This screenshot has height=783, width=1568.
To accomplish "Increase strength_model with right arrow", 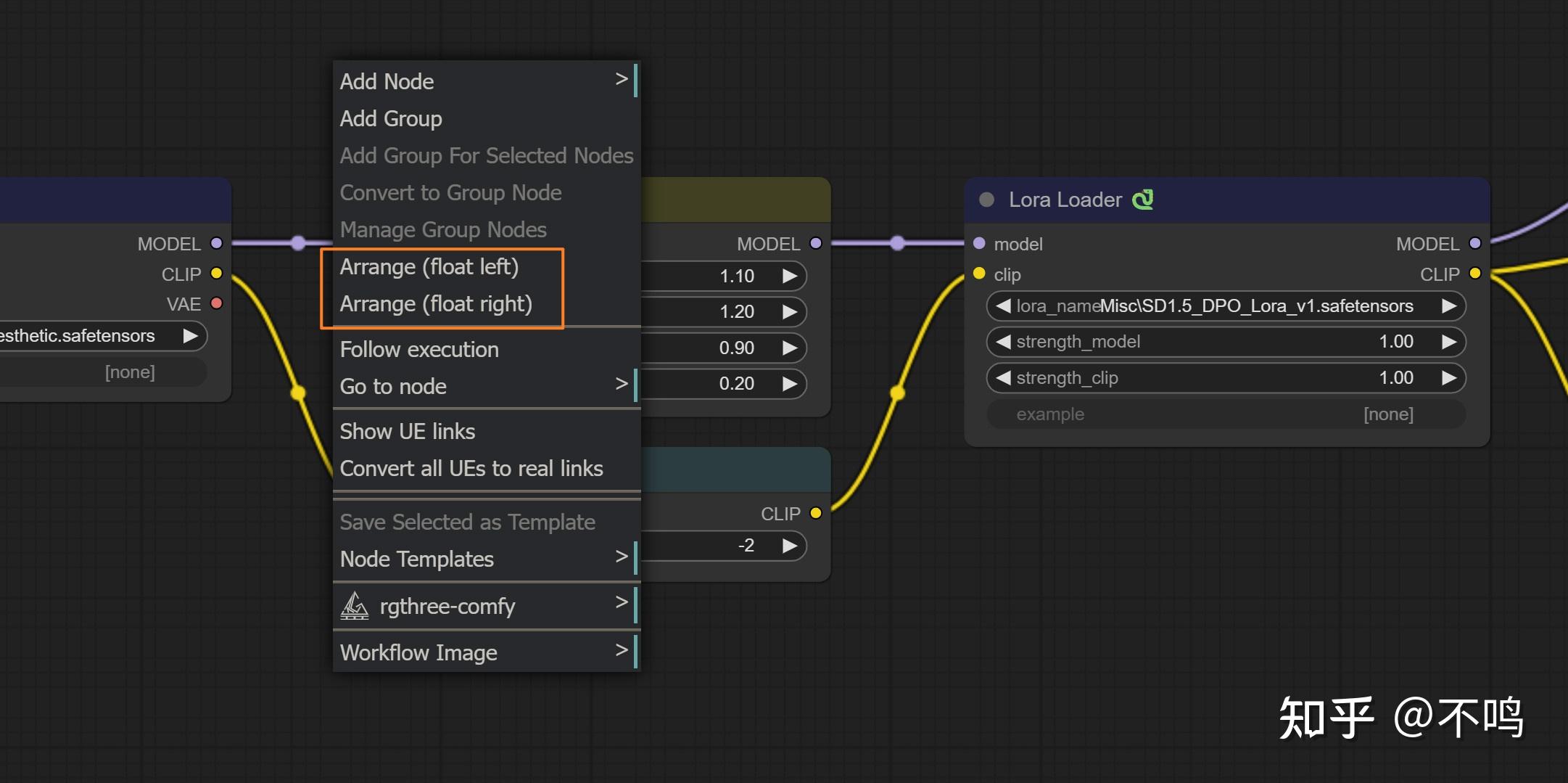I will (1448, 342).
